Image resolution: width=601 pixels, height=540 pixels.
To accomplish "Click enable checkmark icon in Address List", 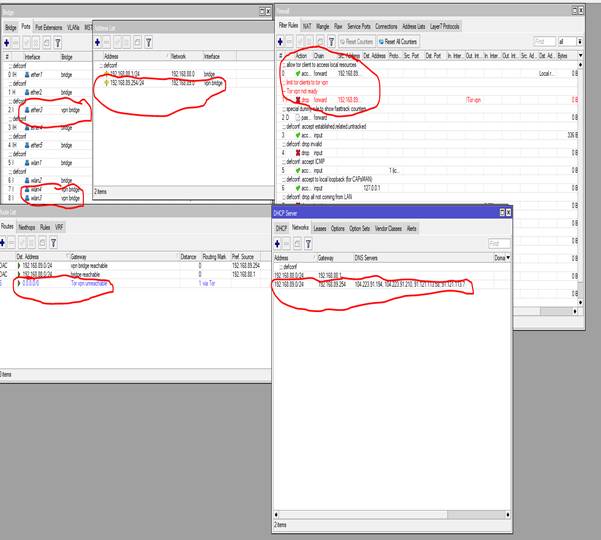I will pyautogui.click(x=118, y=43).
